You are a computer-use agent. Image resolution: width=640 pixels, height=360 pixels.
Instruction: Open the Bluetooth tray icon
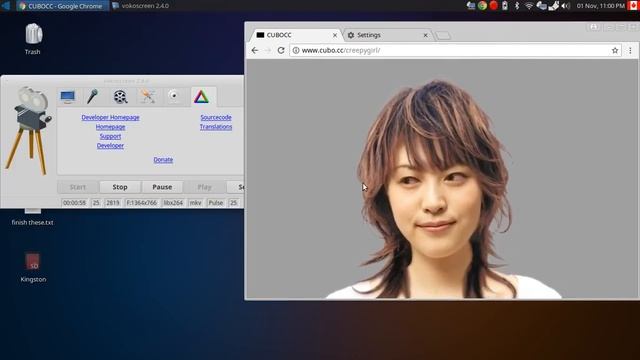tap(517, 6)
